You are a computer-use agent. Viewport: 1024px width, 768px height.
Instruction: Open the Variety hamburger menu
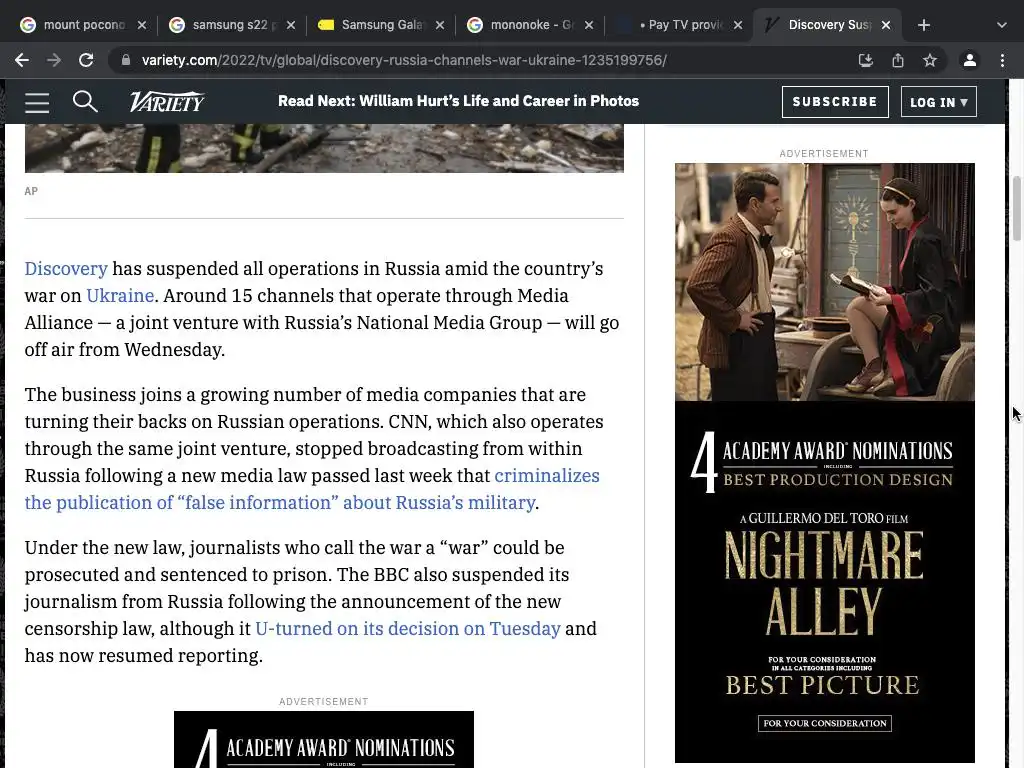tap(37, 102)
